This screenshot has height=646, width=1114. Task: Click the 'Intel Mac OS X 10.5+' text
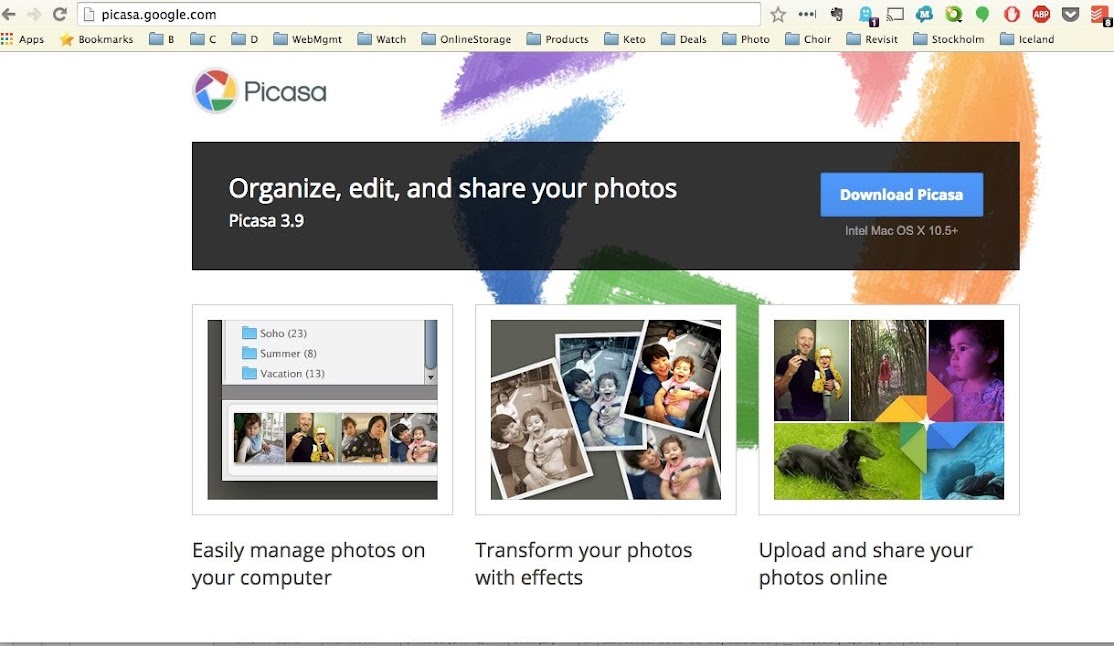902,230
